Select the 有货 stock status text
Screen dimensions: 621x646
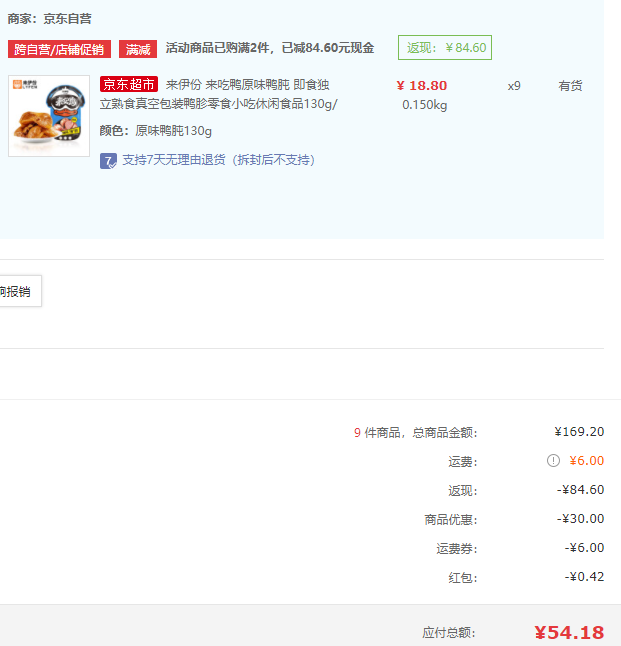click(570, 86)
